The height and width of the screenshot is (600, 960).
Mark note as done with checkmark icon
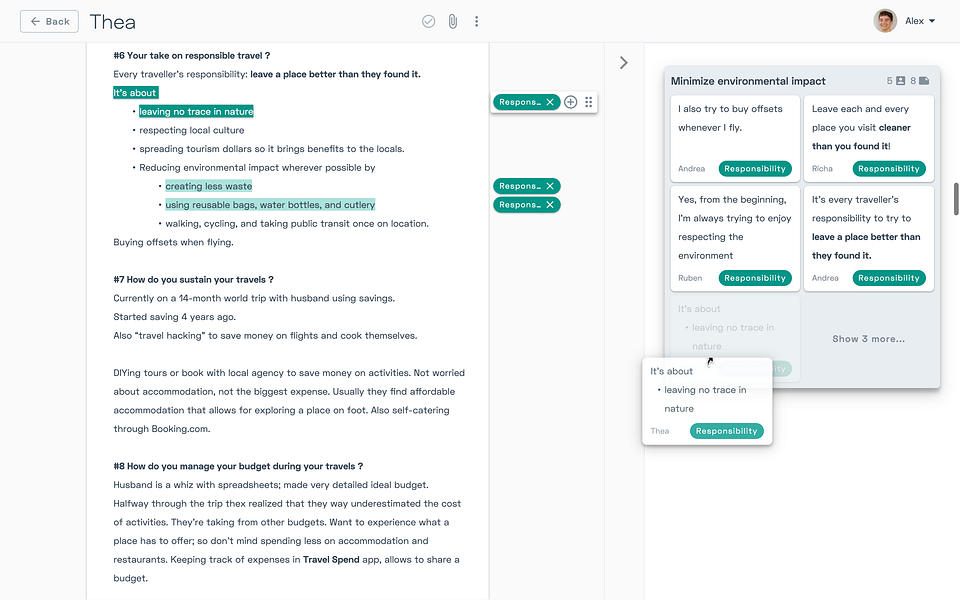click(429, 21)
